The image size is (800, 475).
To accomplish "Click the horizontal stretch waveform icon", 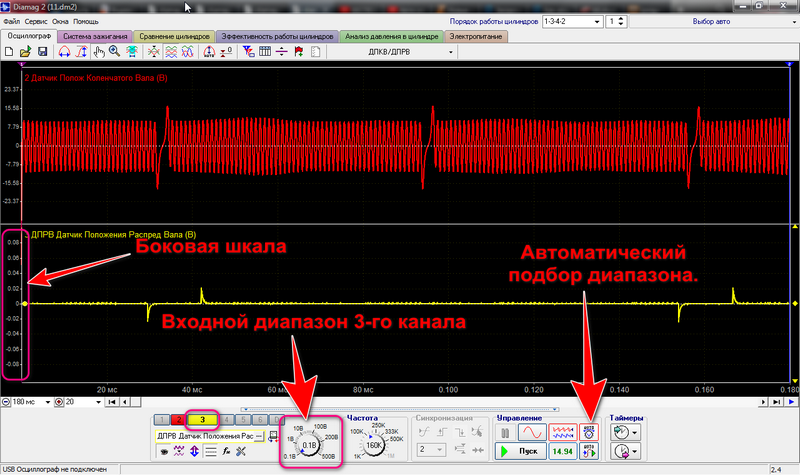I will (x=64, y=52).
